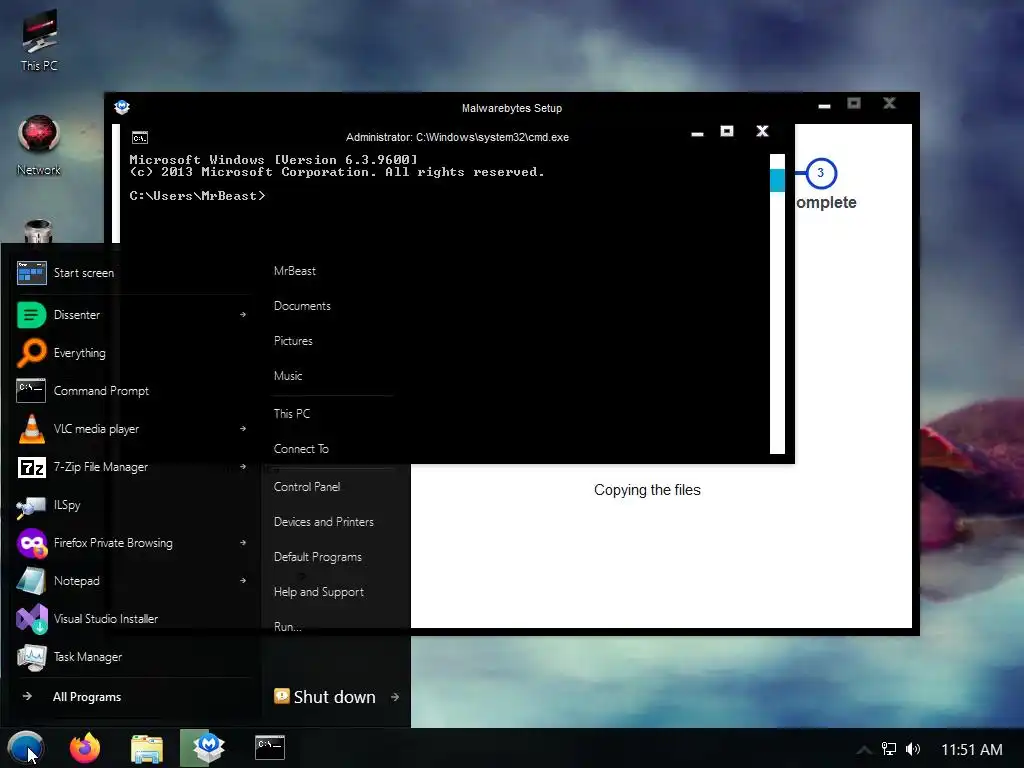
Task: Open Notepad icon in Start menu
Action: tap(31, 581)
